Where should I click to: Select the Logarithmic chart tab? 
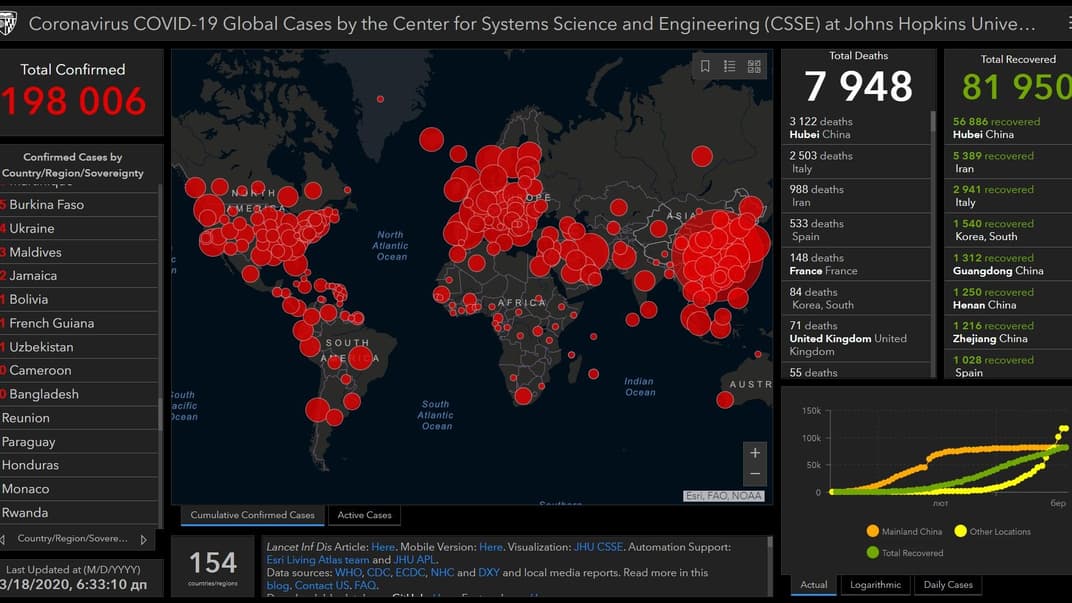click(875, 585)
